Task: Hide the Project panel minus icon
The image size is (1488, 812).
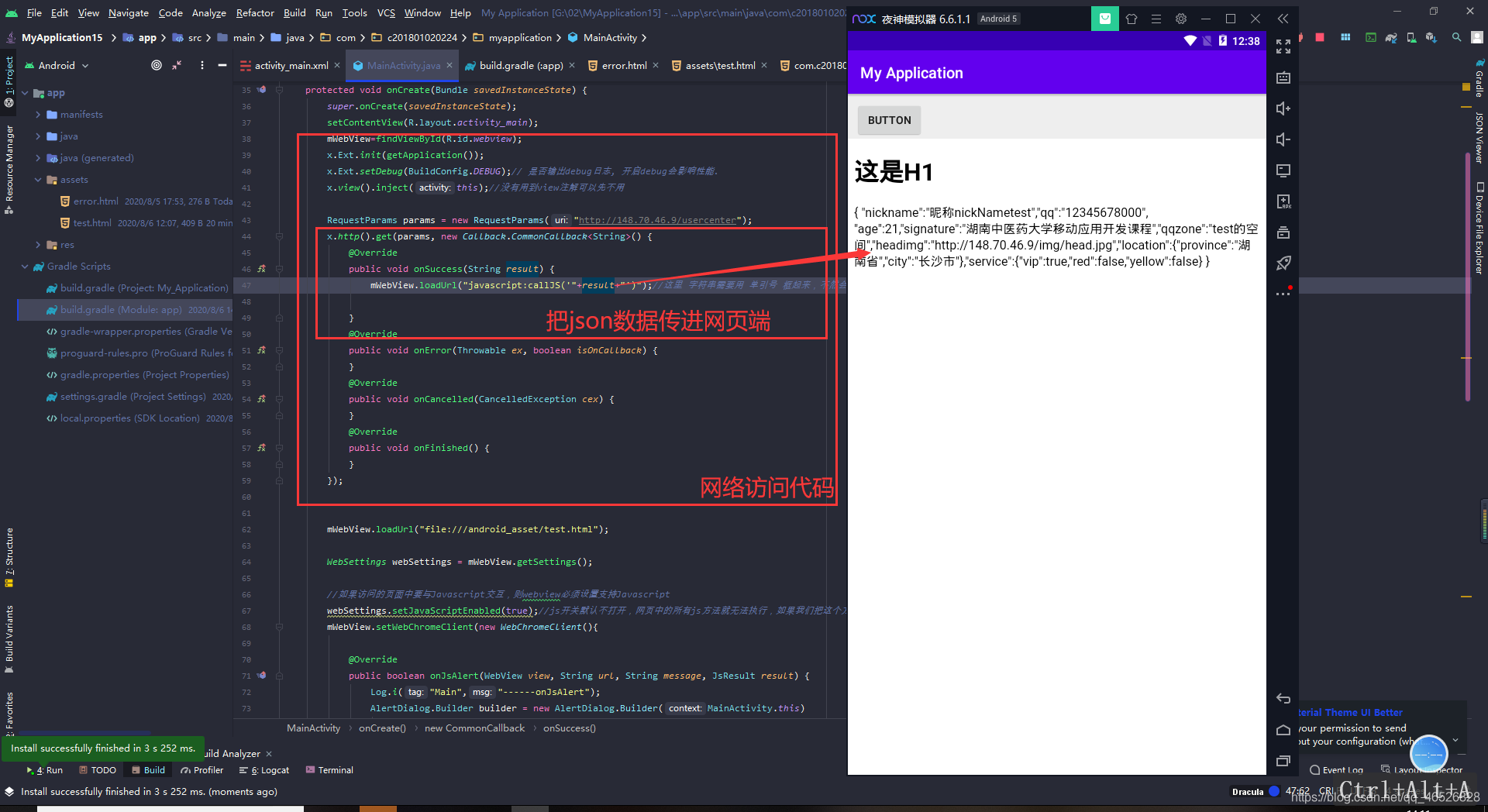Action: [222, 65]
